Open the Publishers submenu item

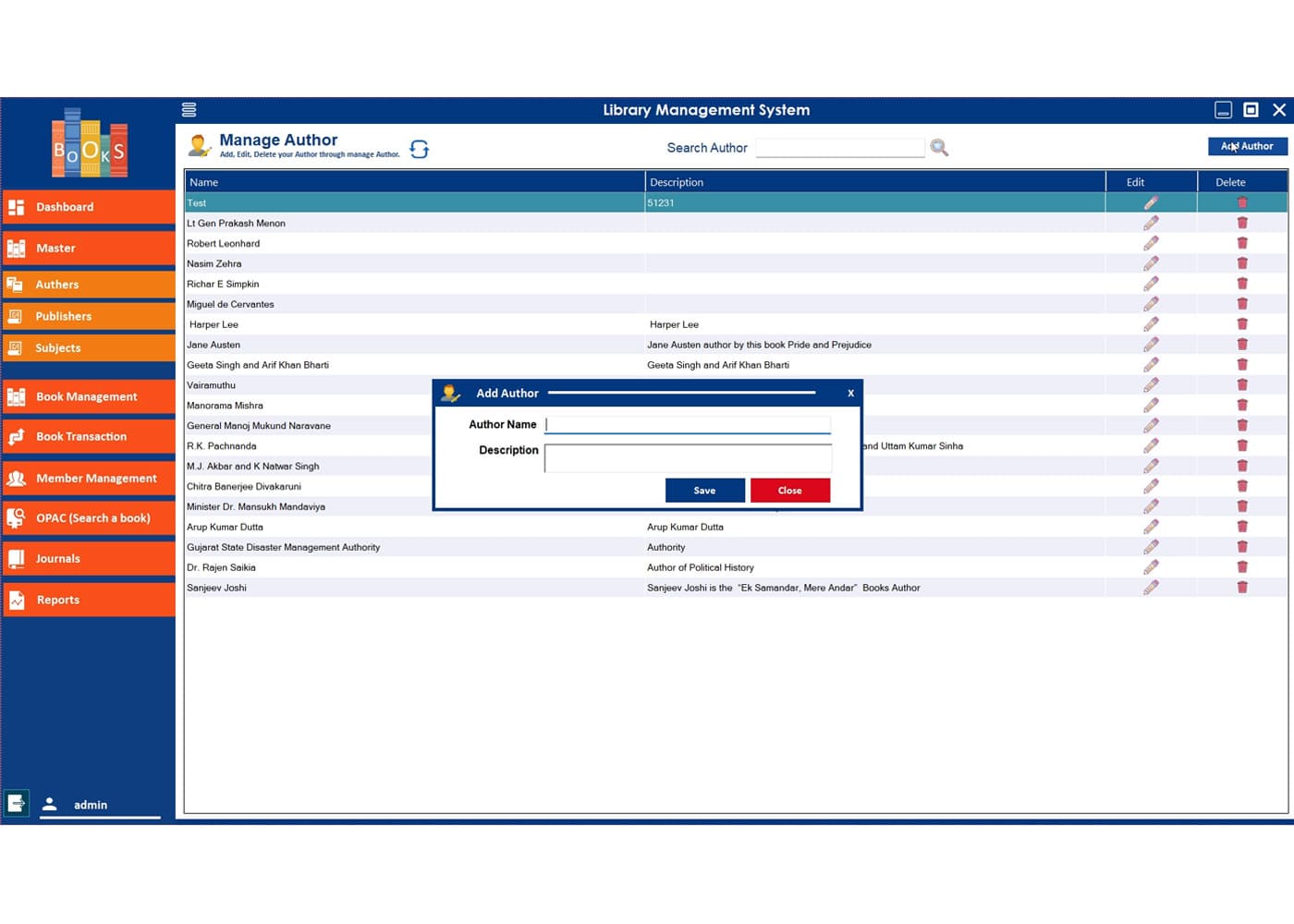89,316
